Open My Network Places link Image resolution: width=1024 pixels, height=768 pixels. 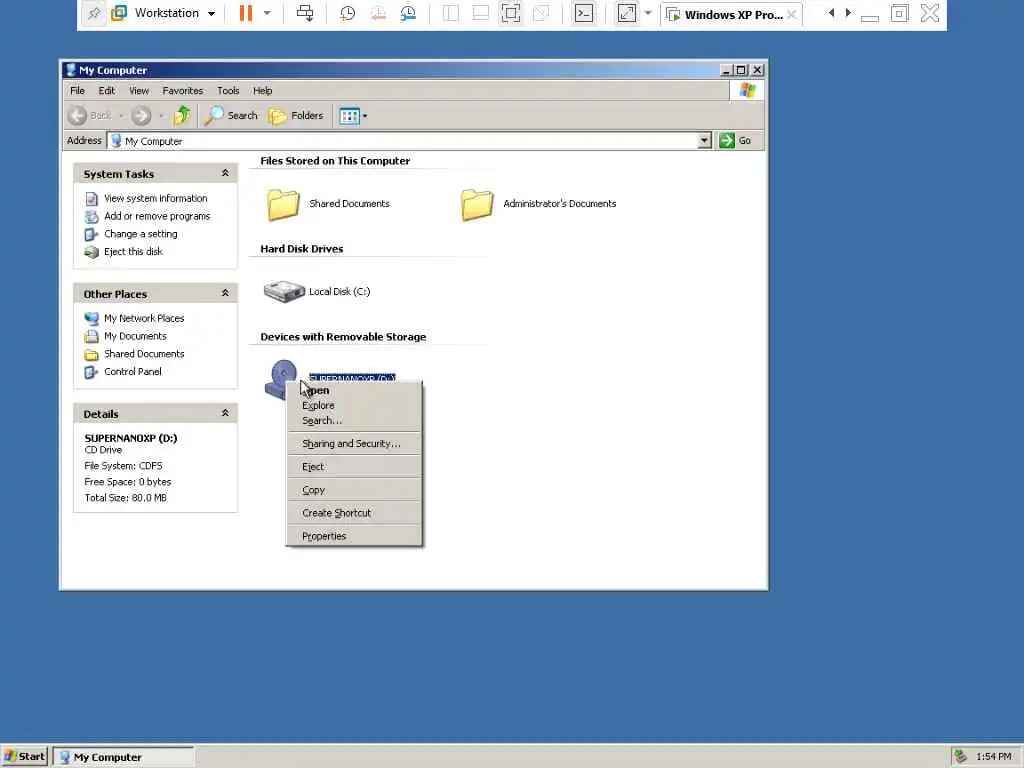(144, 318)
